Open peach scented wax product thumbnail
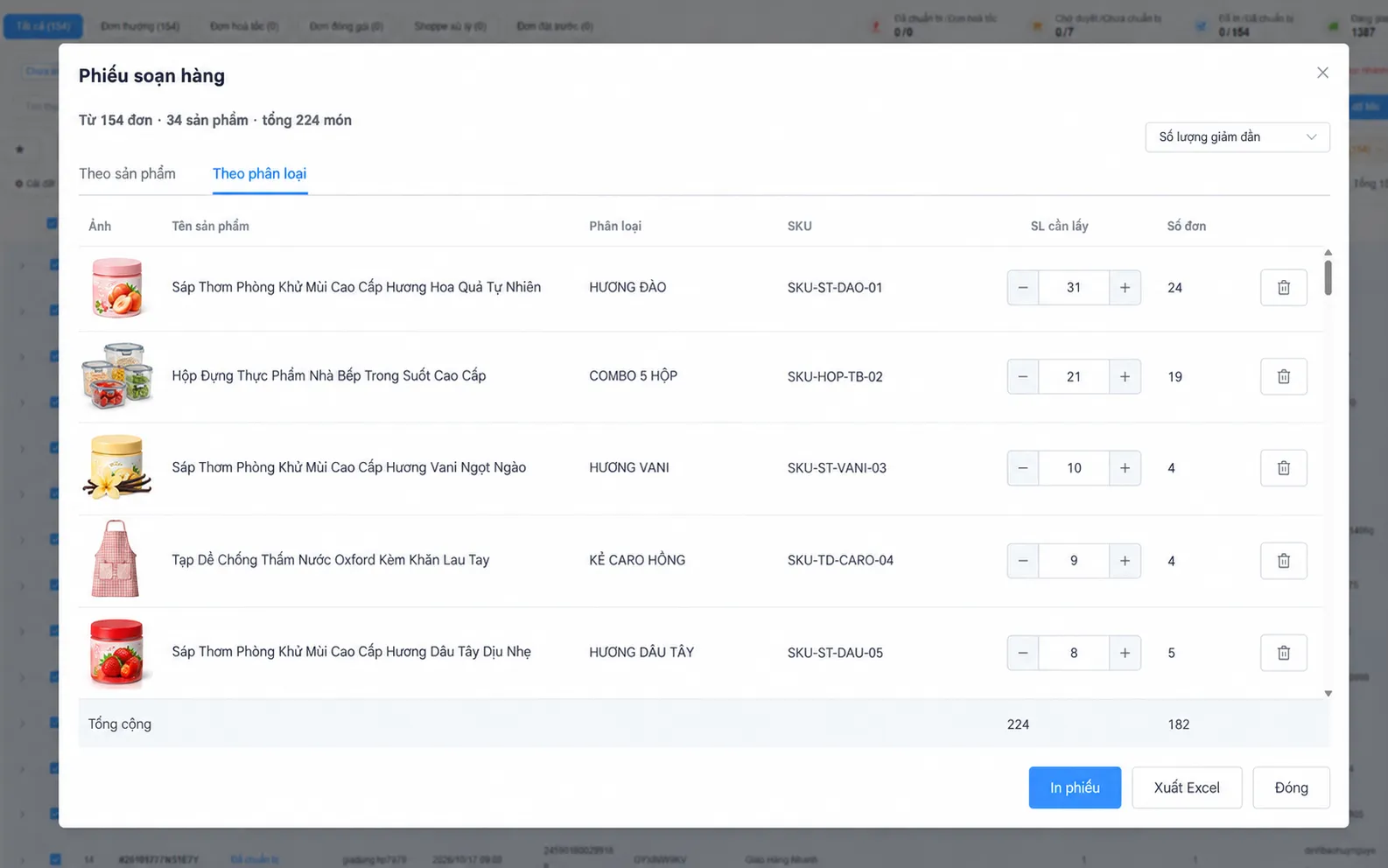The height and width of the screenshot is (868, 1388). 116,288
